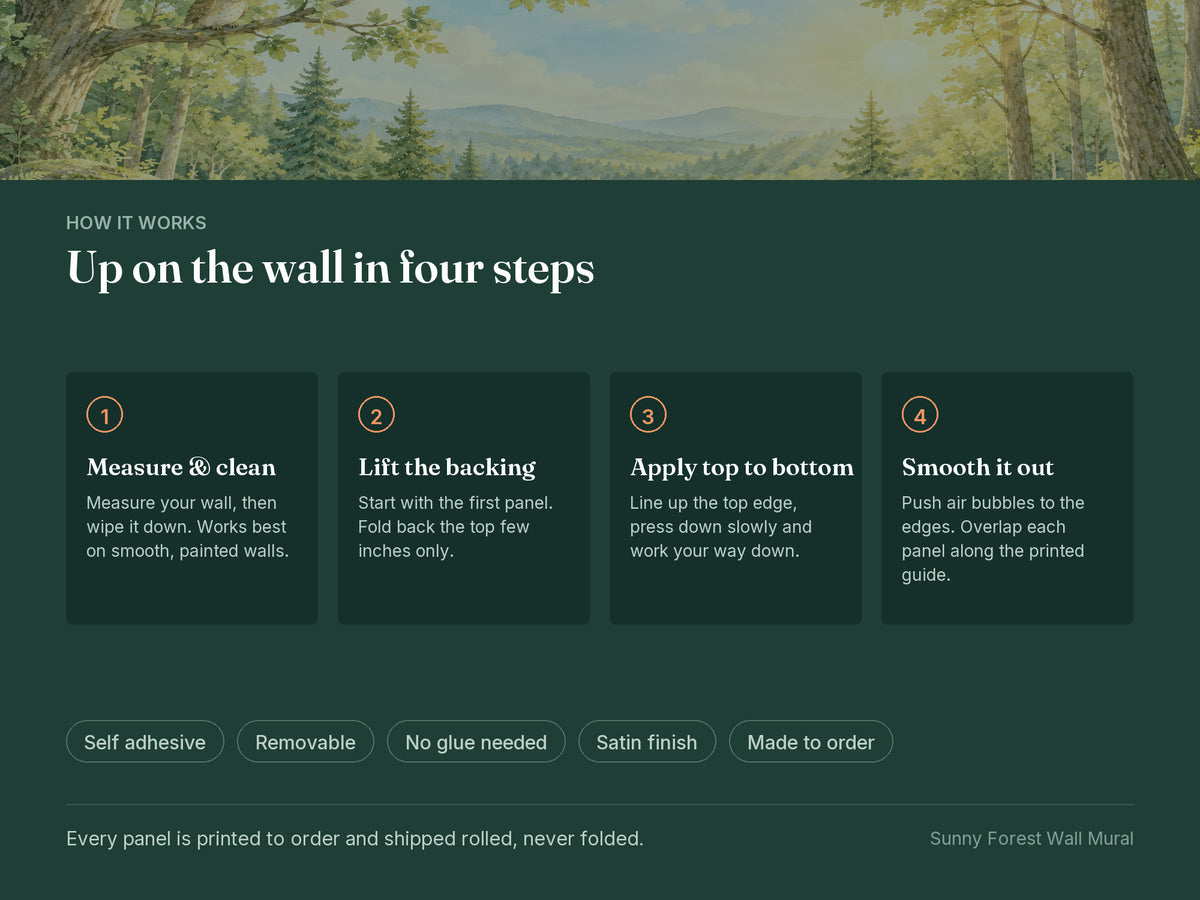Select the Removable tag
Image resolution: width=1200 pixels, height=900 pixels.
coord(305,742)
